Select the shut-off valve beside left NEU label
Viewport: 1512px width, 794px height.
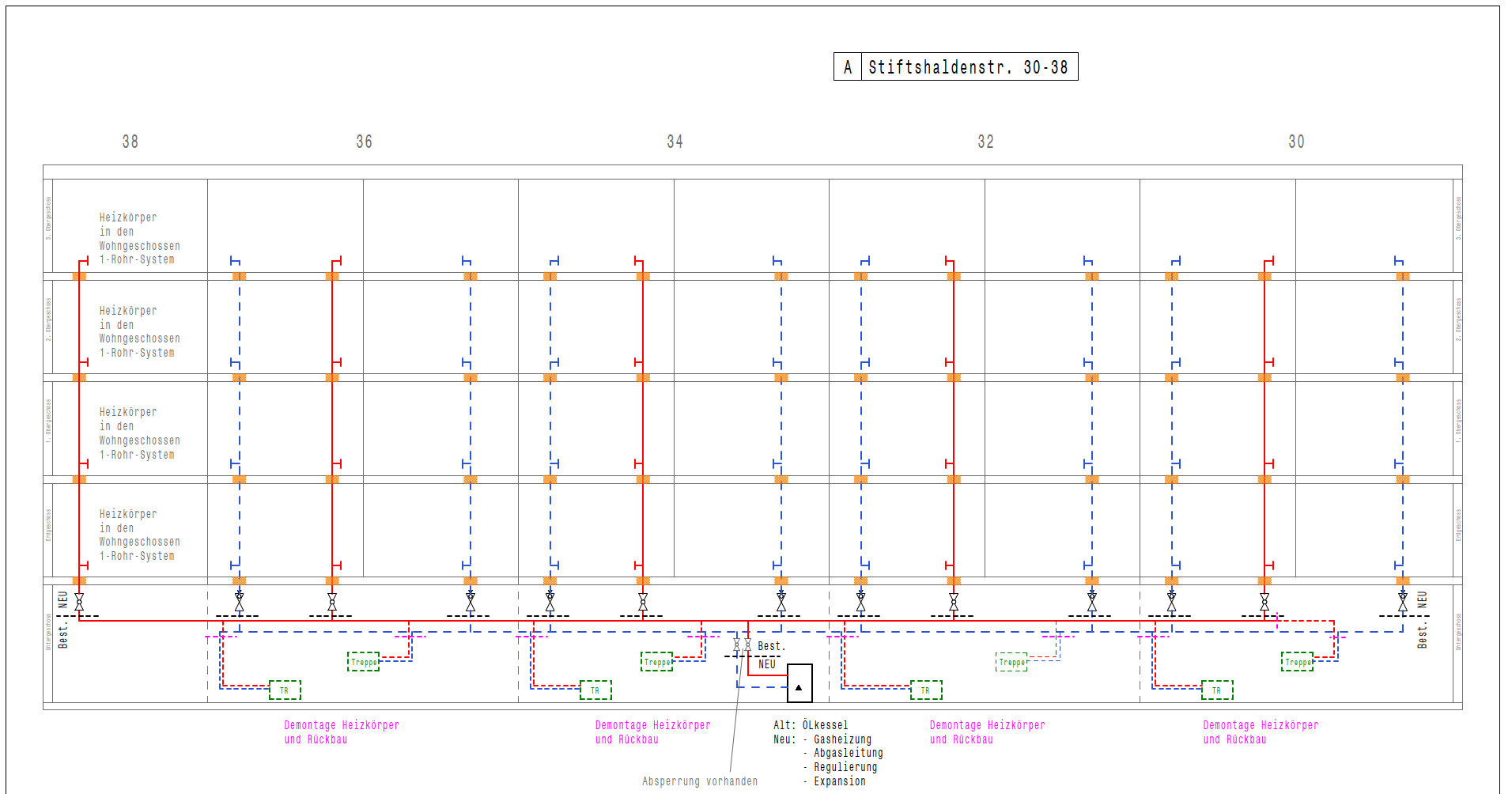click(x=79, y=602)
